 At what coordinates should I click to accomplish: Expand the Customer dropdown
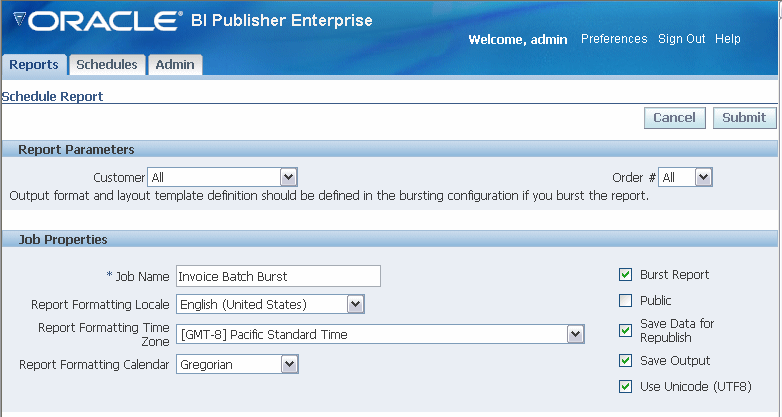[222, 177]
